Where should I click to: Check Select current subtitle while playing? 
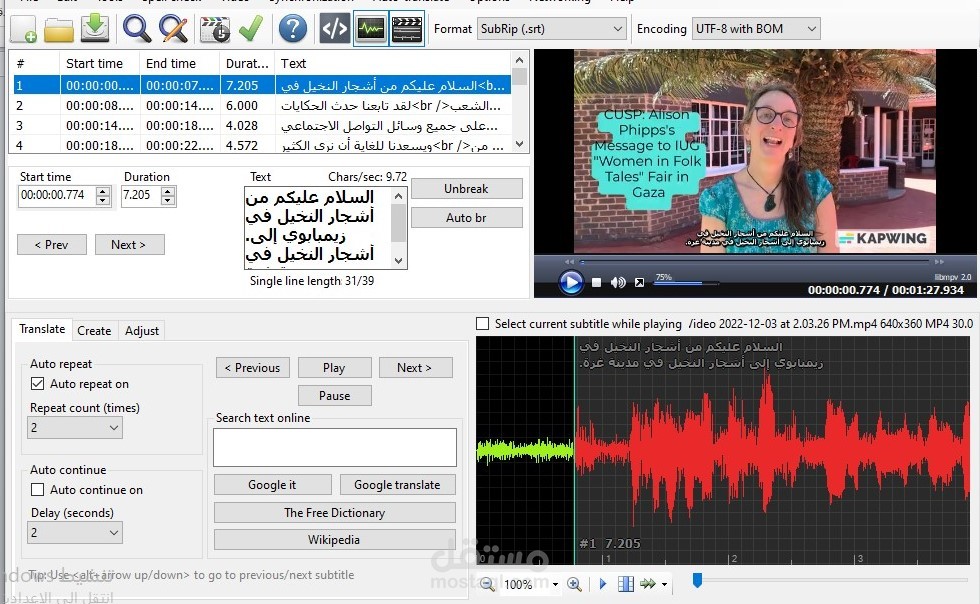[x=482, y=324]
